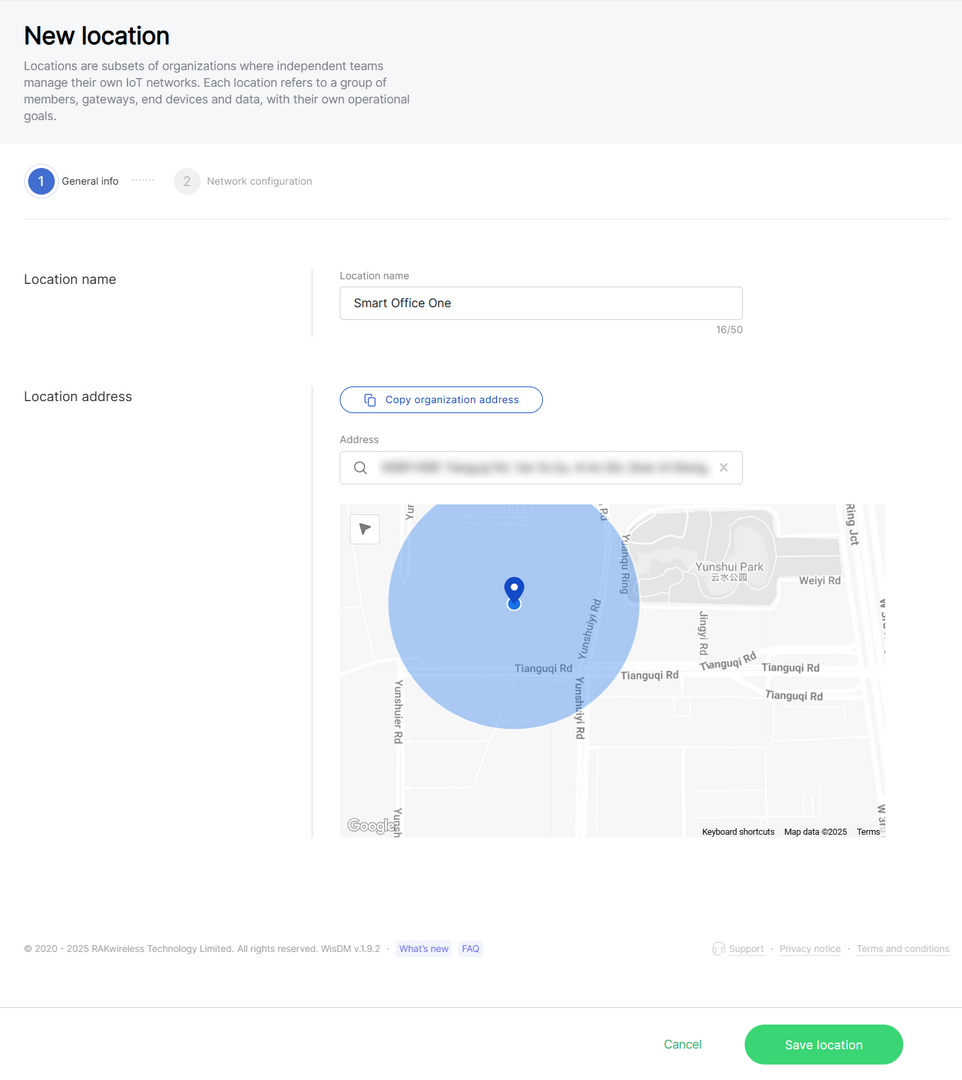Click inside the Location name text field
Image resolution: width=962 pixels, height=1080 pixels.
coord(540,302)
